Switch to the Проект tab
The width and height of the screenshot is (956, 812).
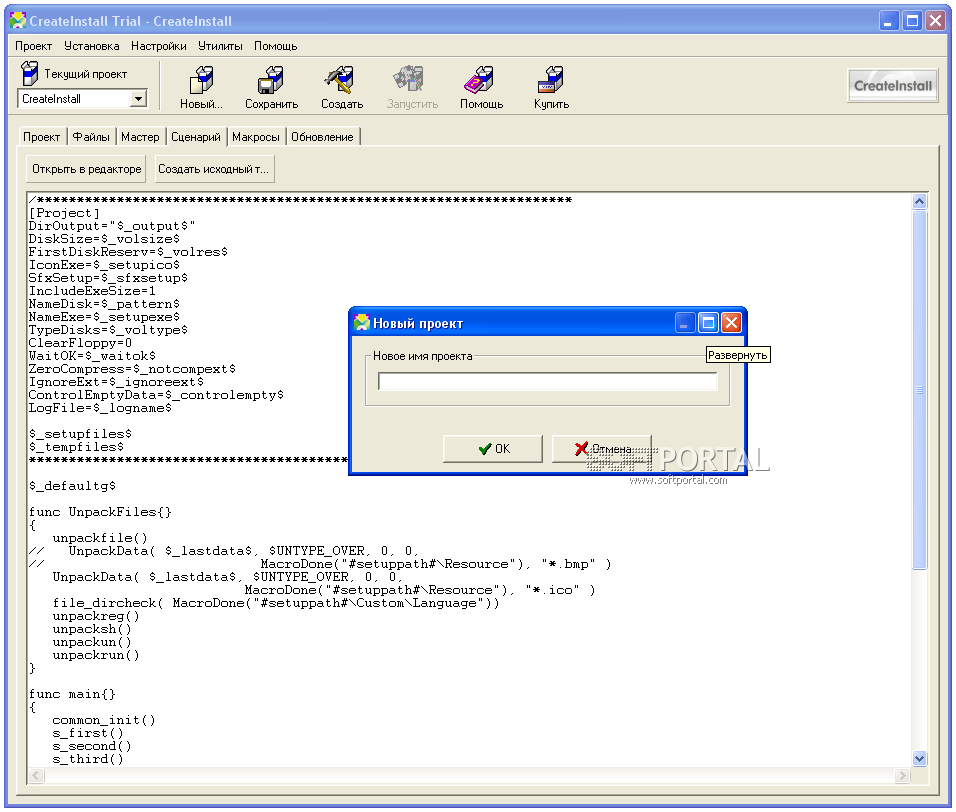(x=41, y=137)
